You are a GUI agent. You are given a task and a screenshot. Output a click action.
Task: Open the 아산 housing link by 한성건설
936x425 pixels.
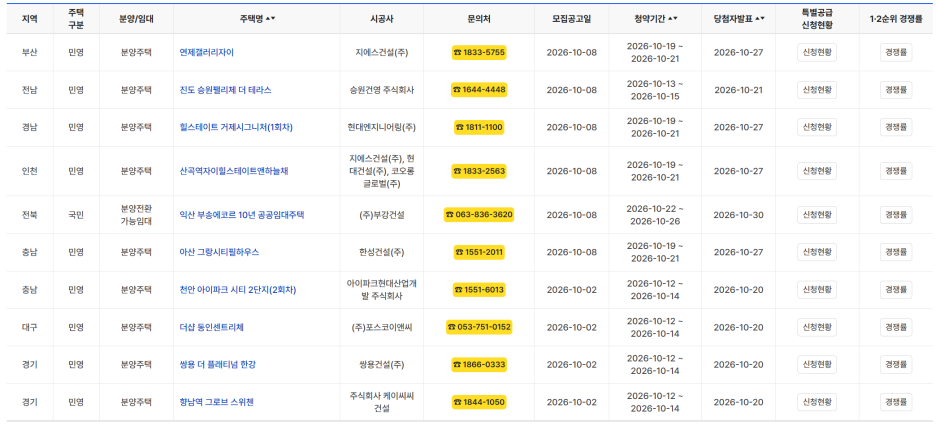(219, 252)
